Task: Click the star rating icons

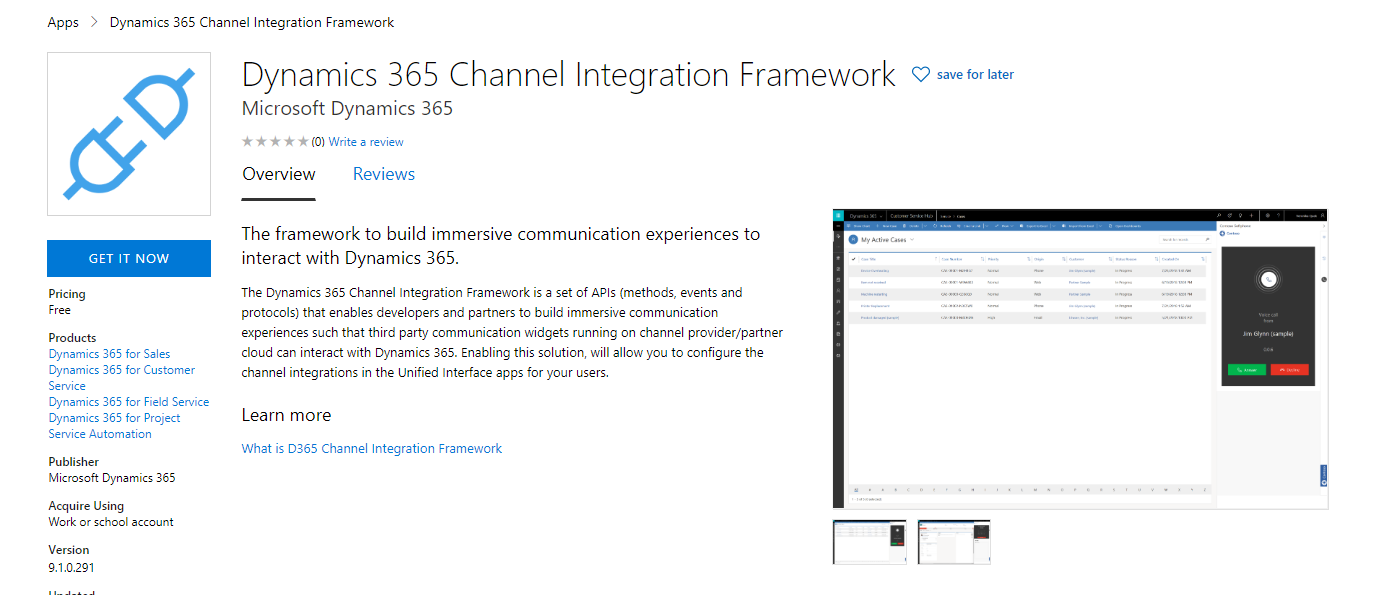Action: [x=275, y=142]
